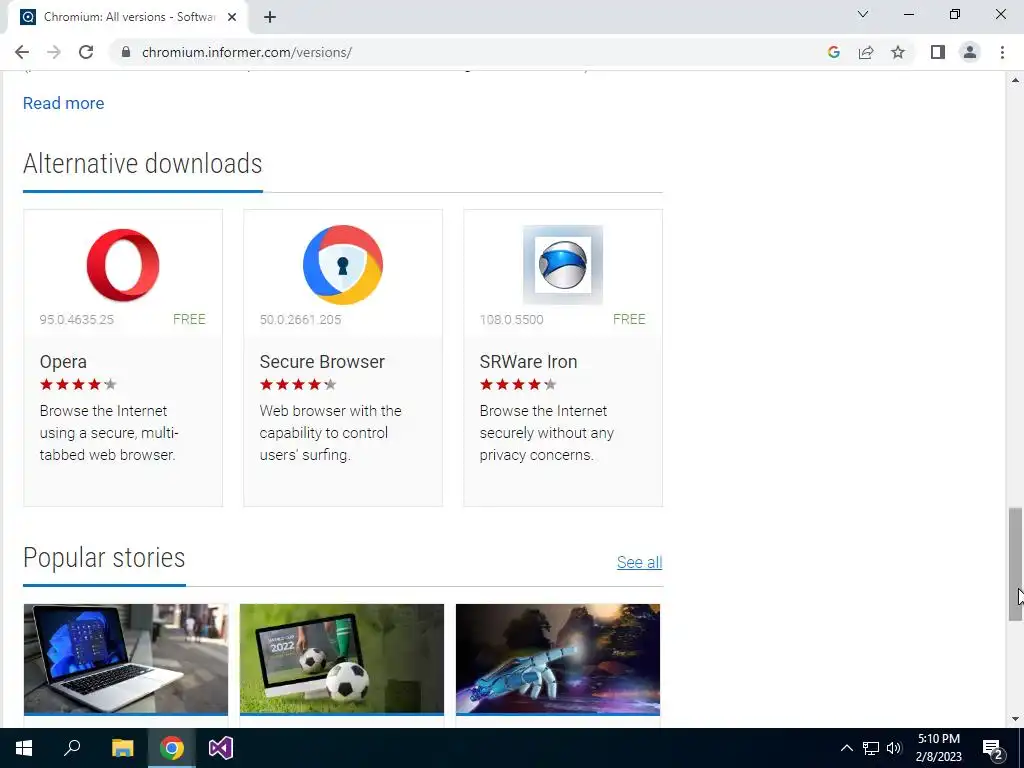The width and height of the screenshot is (1024, 768).
Task: Click SRWare Iron's star rating
Action: tap(519, 385)
